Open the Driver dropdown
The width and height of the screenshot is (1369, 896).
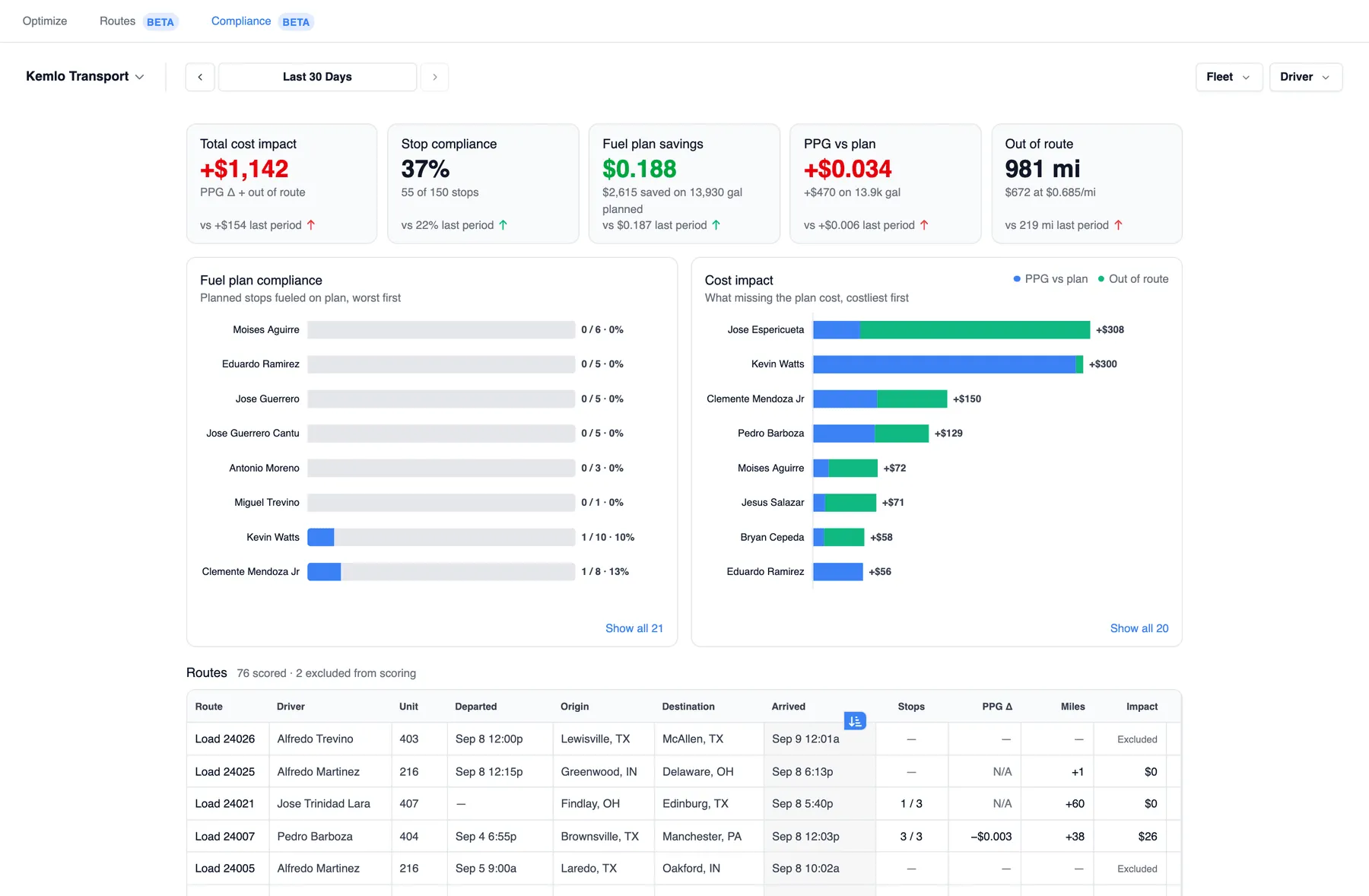(1306, 77)
